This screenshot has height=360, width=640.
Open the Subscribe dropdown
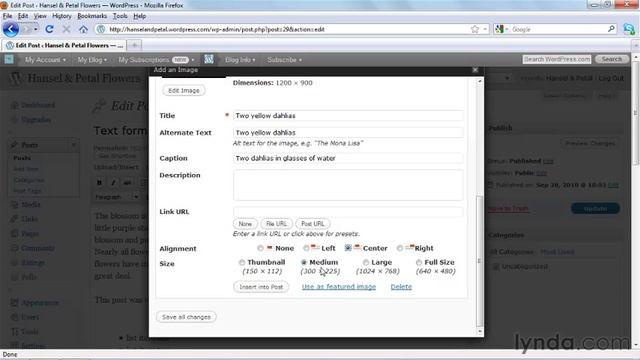[x=284, y=60]
